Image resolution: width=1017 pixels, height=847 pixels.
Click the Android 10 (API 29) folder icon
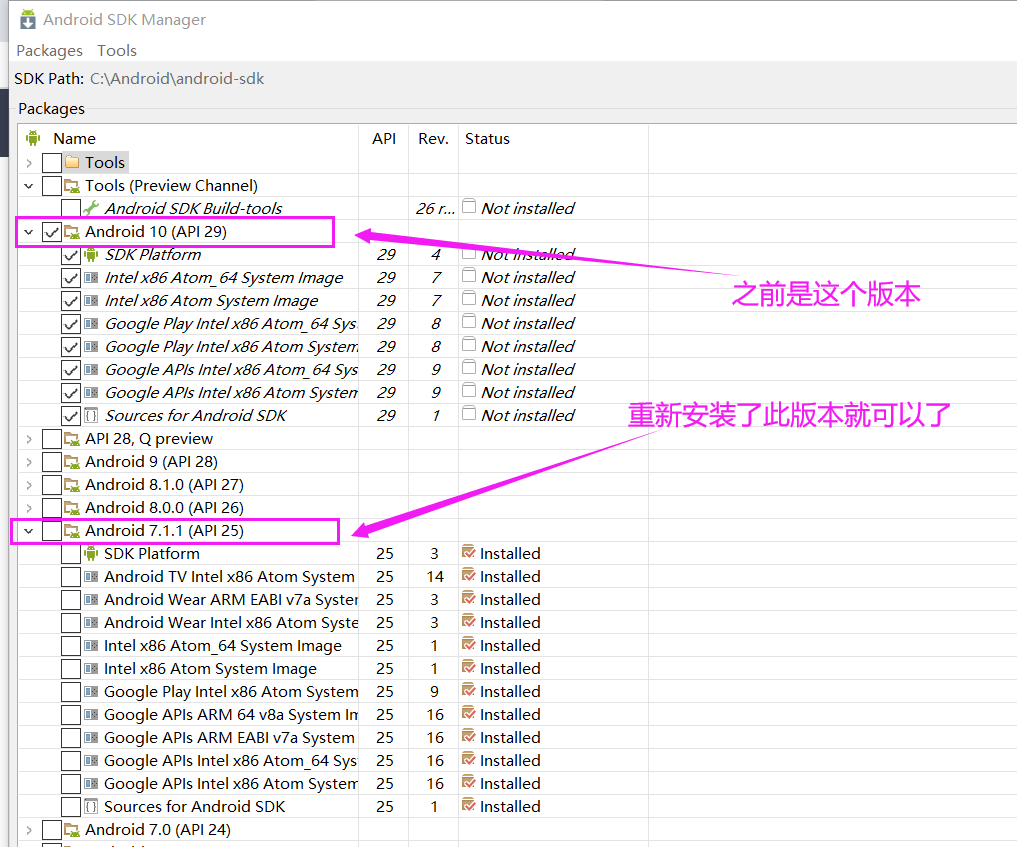(x=72, y=232)
